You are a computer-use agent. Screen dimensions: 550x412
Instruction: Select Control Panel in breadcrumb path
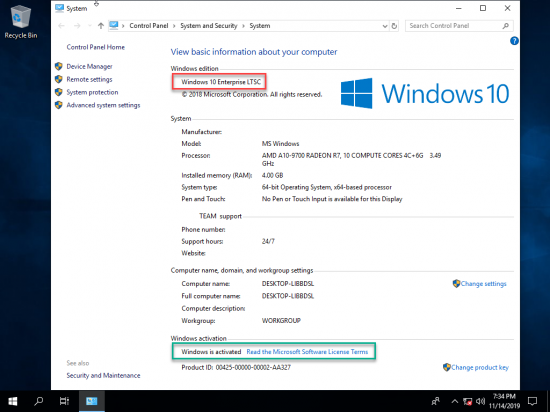(x=149, y=26)
